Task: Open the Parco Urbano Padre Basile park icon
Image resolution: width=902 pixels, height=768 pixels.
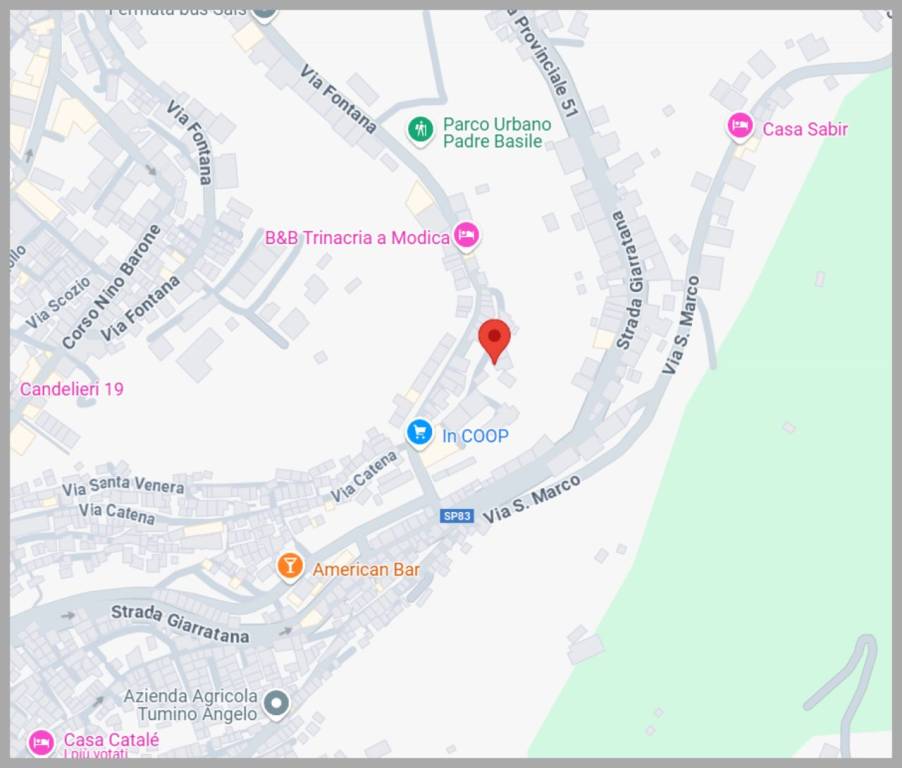Action: (x=421, y=130)
